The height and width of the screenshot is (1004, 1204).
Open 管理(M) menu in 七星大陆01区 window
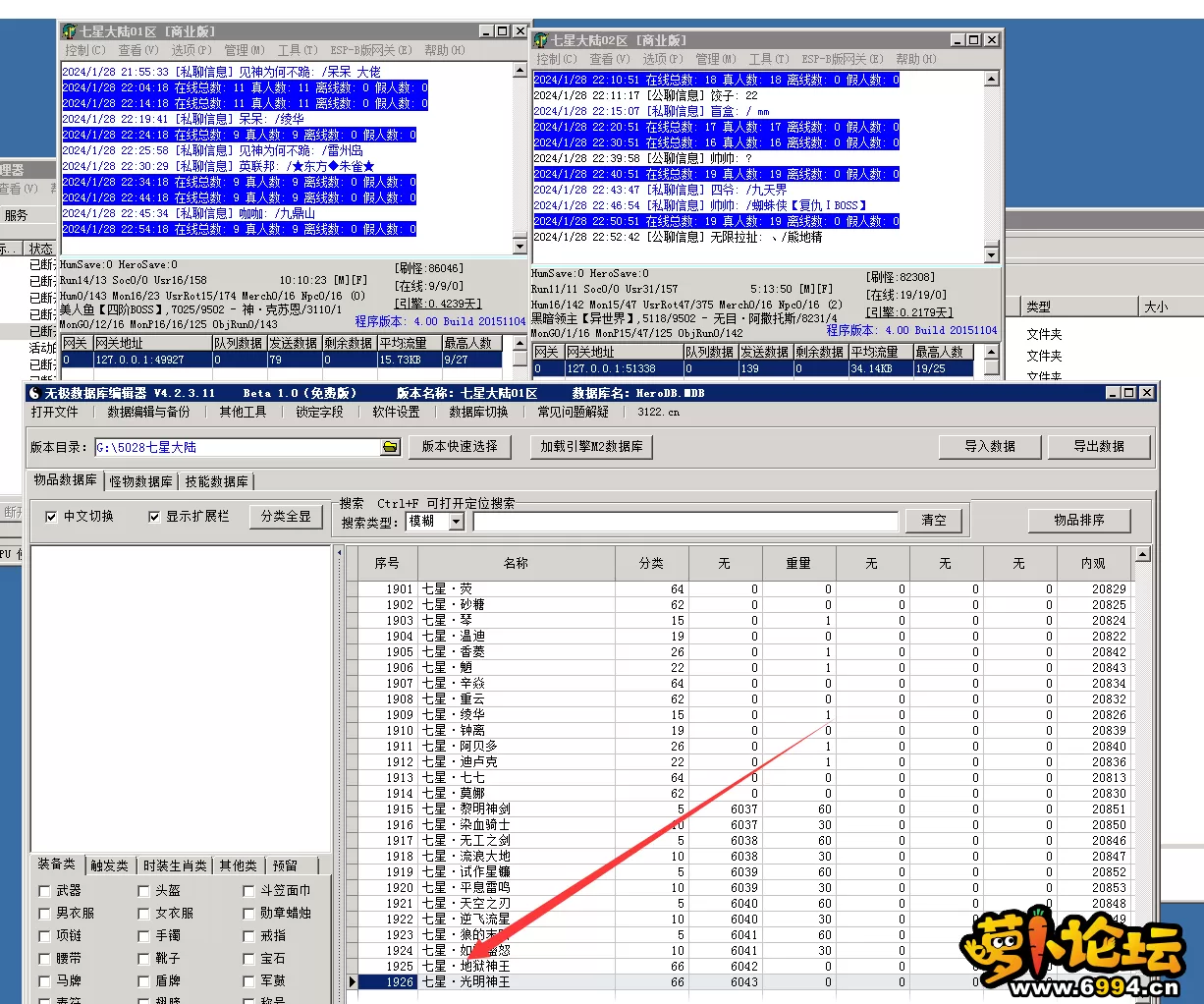click(245, 50)
